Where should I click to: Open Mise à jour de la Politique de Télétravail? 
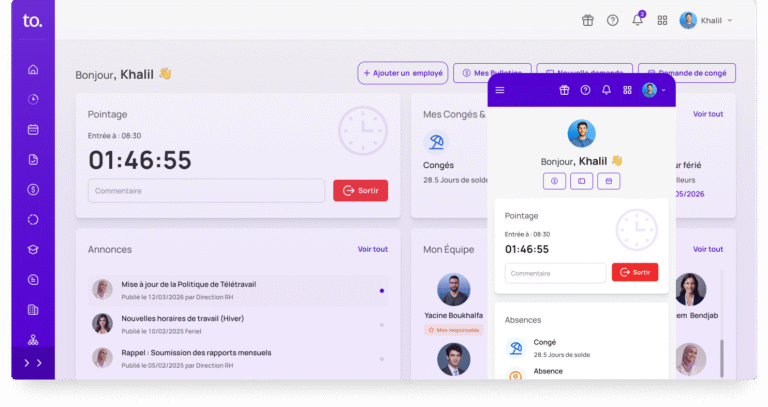(x=238, y=290)
